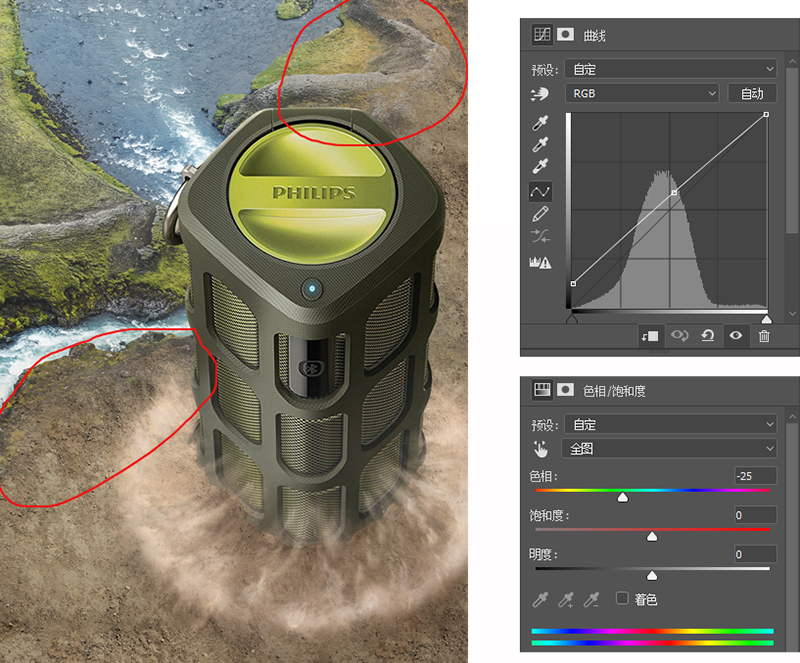Click the 自动 button
This screenshot has height=663, width=800.
(752, 93)
